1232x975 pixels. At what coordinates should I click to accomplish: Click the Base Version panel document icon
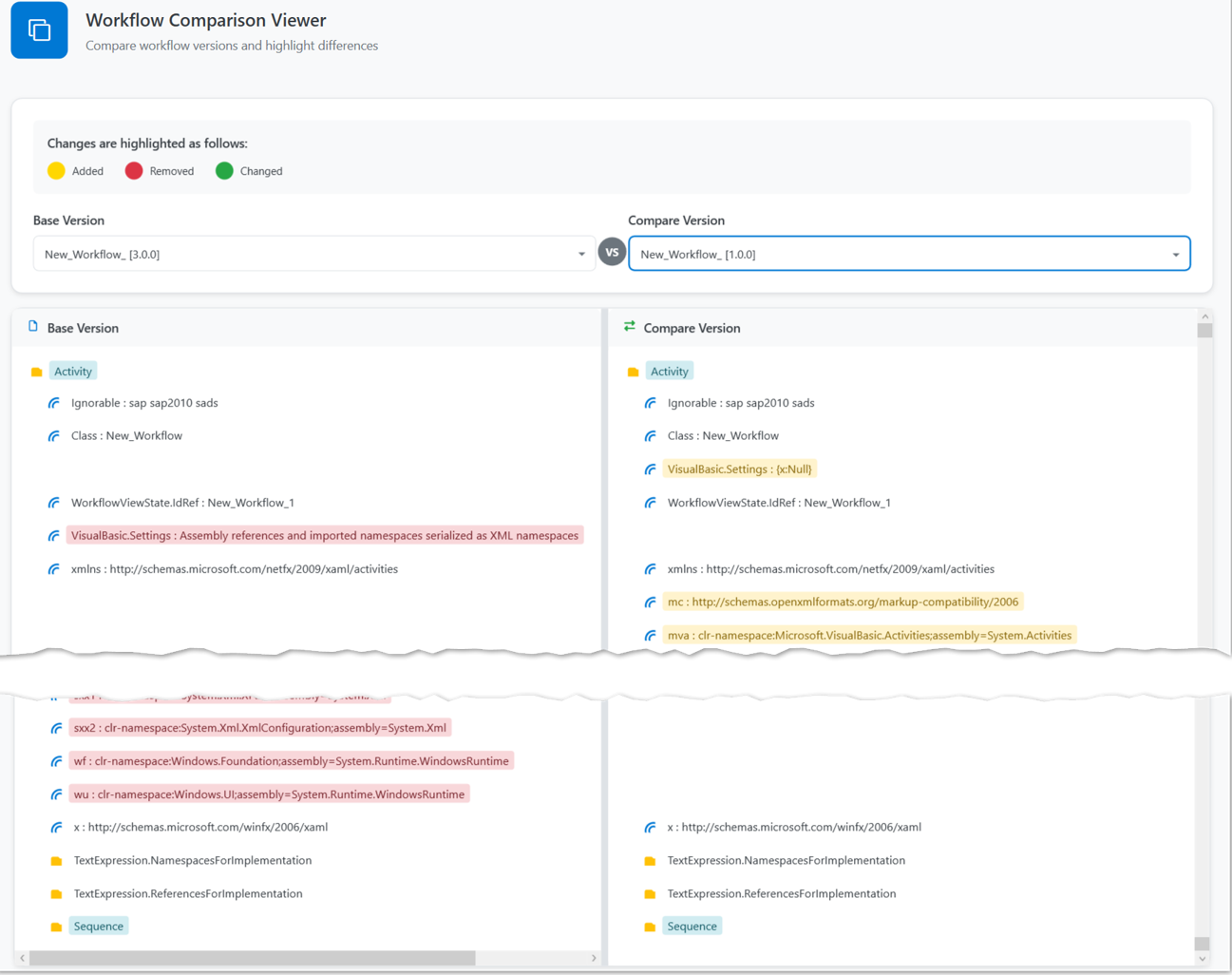click(33, 326)
